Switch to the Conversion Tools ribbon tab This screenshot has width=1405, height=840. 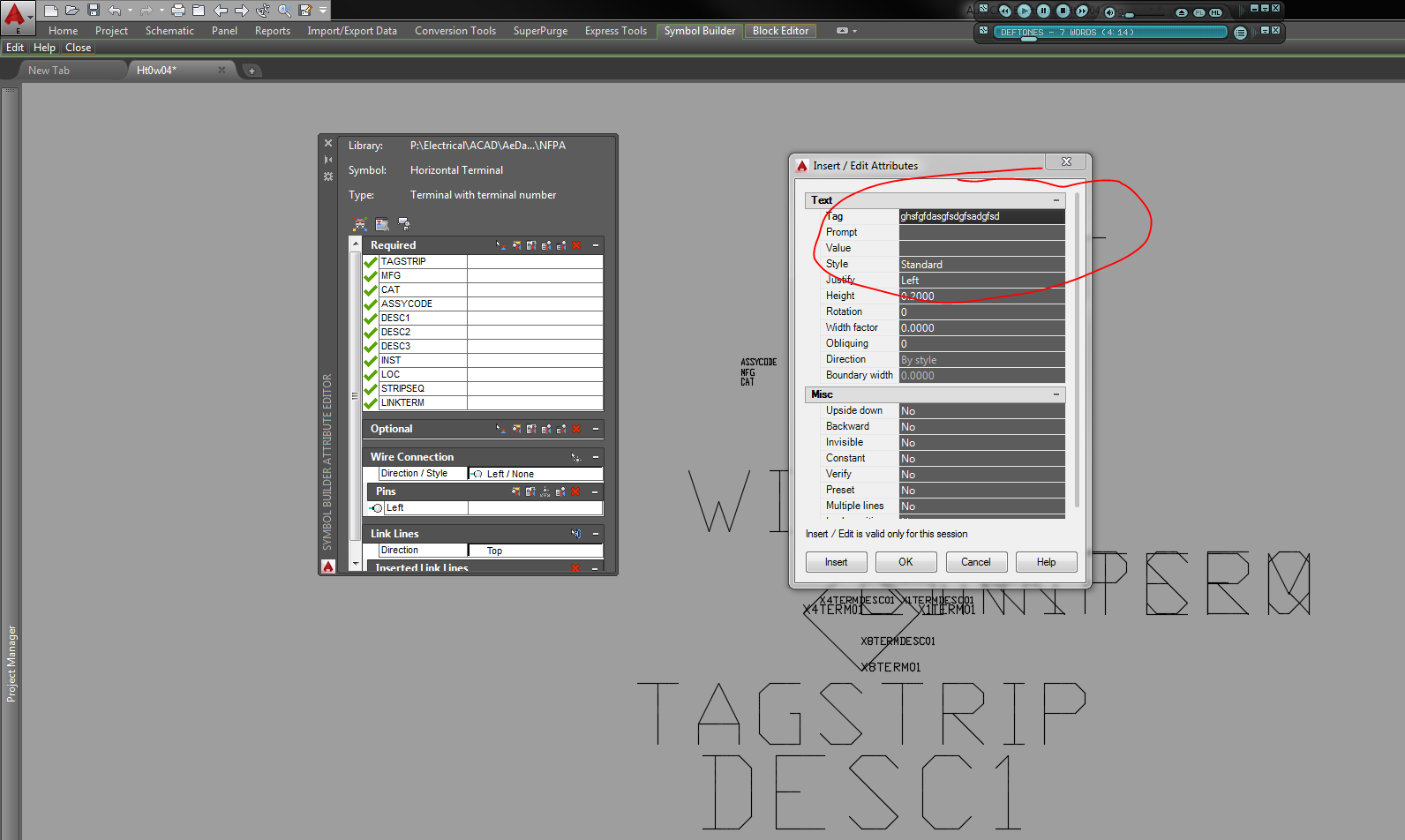[x=455, y=31]
